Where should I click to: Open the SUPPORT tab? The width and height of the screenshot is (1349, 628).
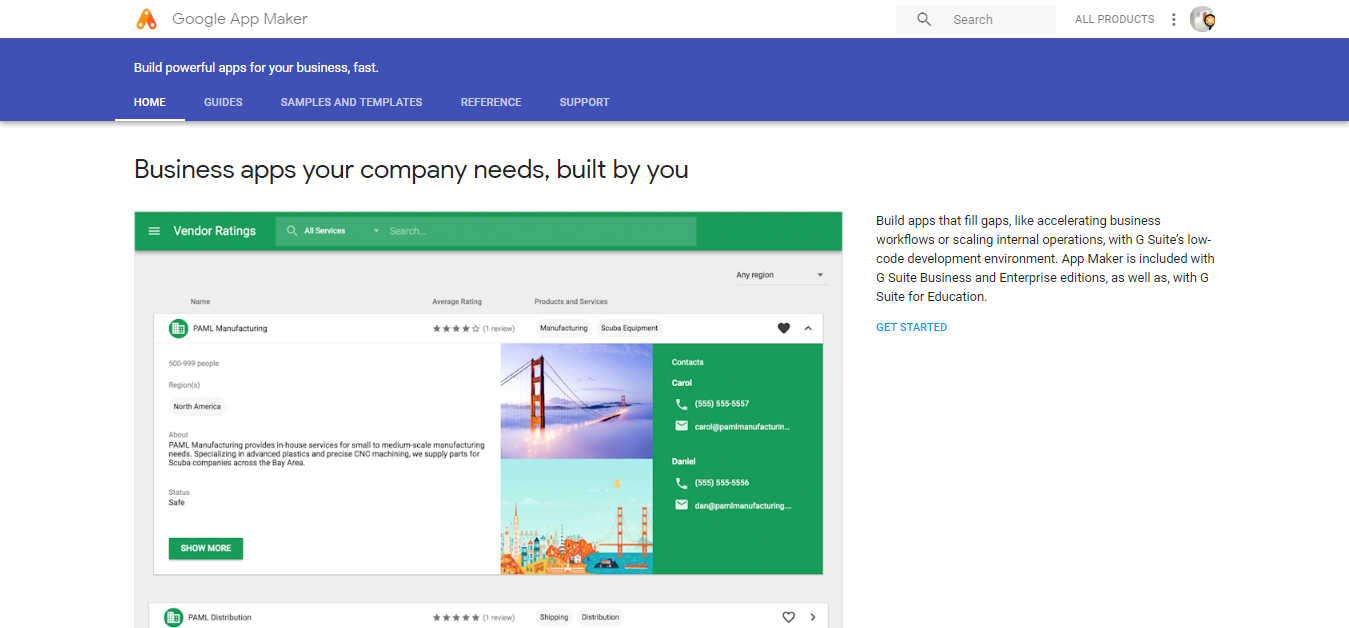coord(584,102)
